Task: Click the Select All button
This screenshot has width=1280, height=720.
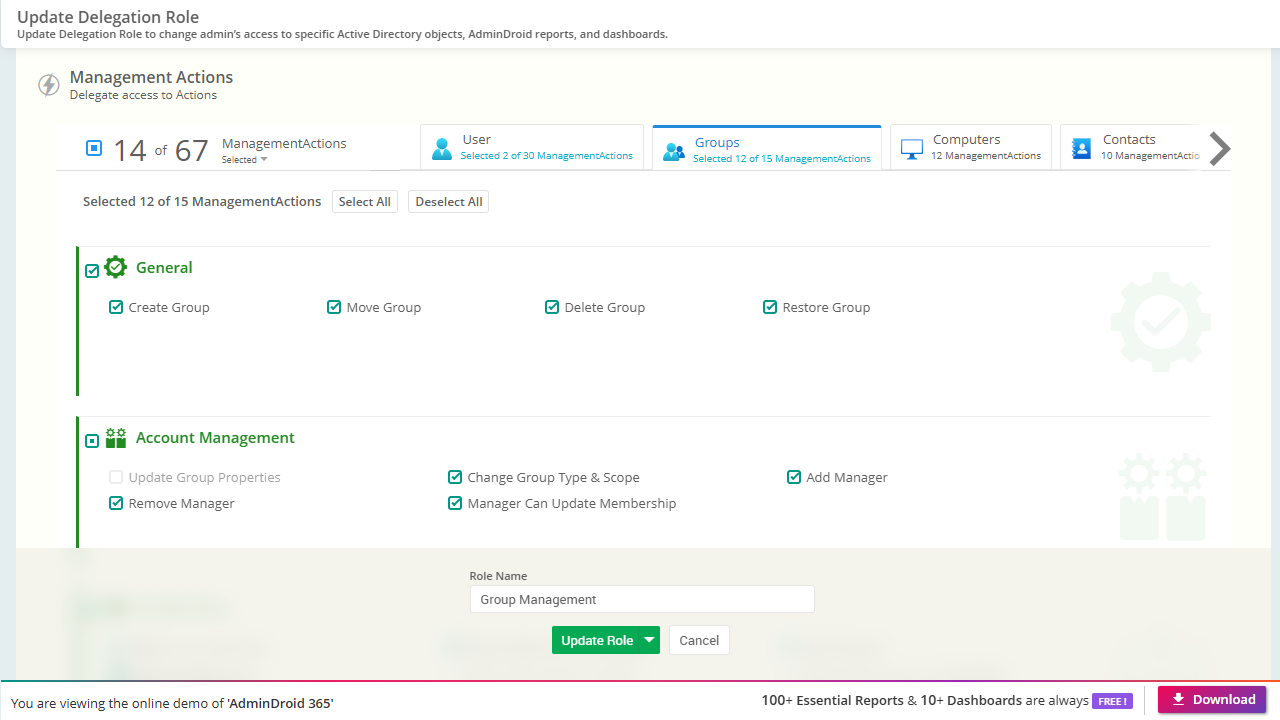Action: [365, 202]
